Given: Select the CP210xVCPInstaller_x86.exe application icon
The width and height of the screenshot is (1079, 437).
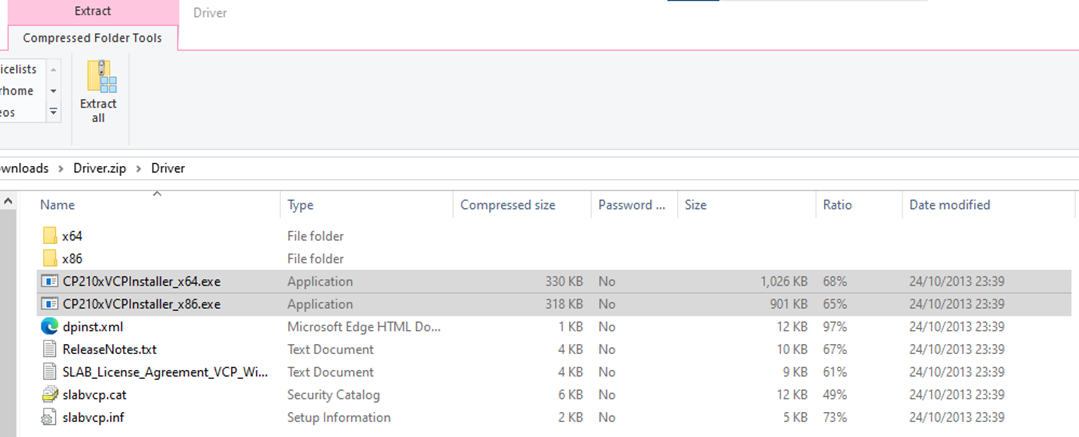Looking at the screenshot, I should pos(50,304).
